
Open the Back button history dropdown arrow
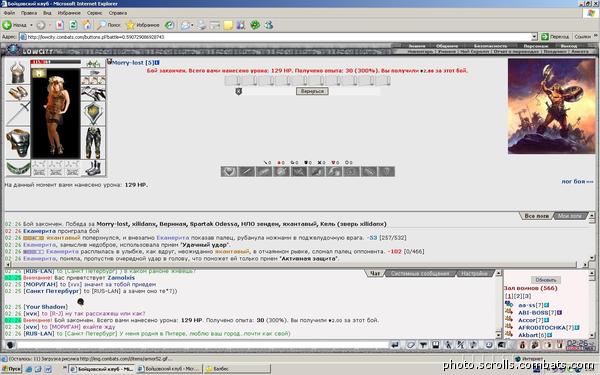click(31, 25)
